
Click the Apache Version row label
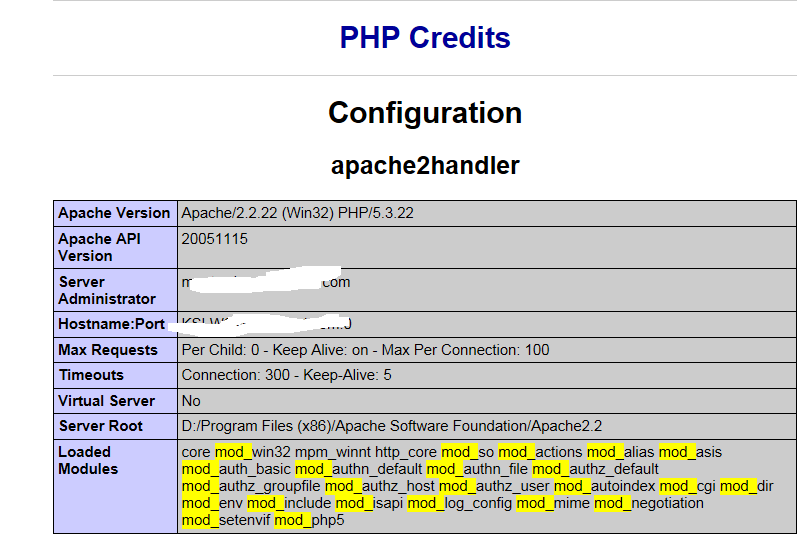[114, 213]
